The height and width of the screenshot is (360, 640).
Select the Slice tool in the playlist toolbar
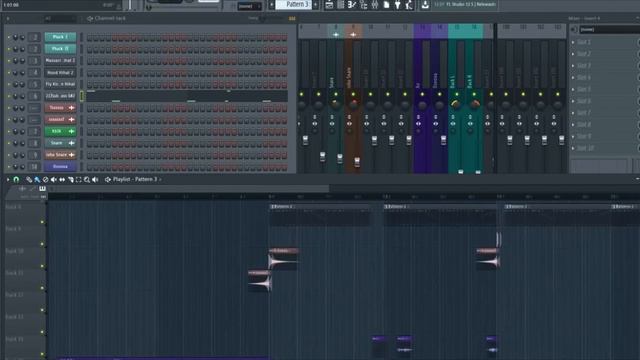pos(70,180)
